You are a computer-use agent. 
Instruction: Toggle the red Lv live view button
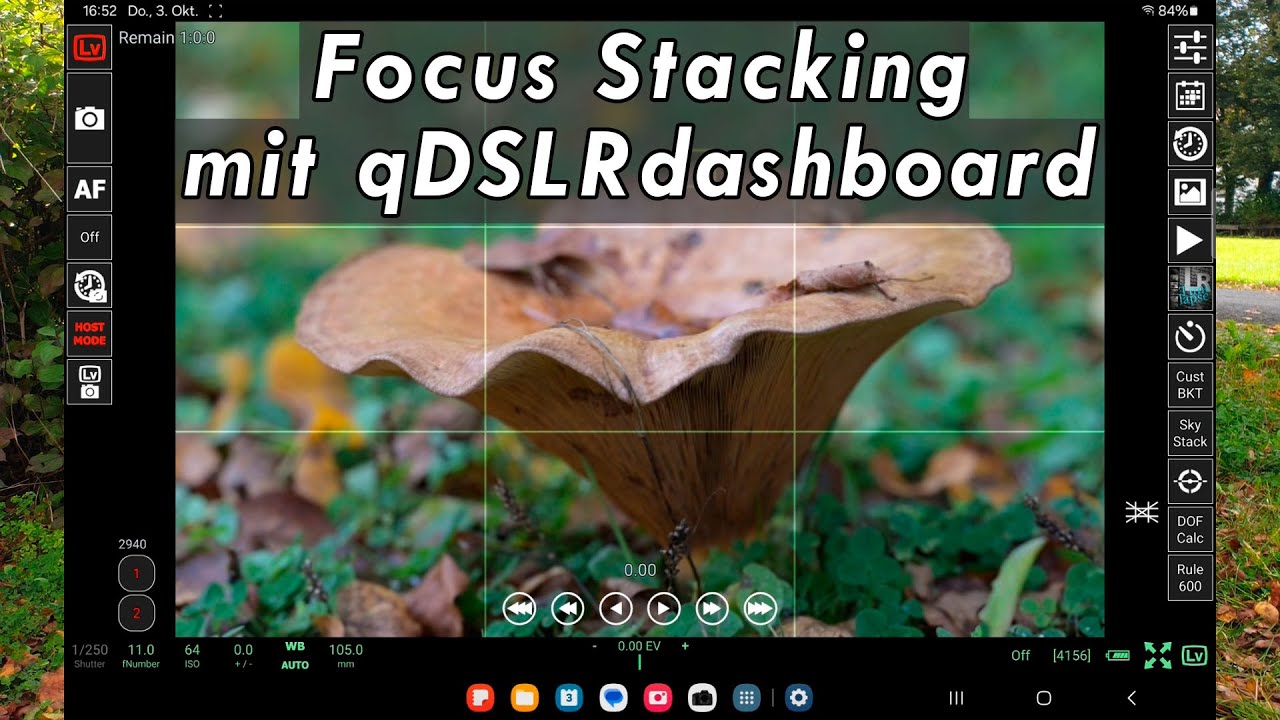tap(89, 47)
